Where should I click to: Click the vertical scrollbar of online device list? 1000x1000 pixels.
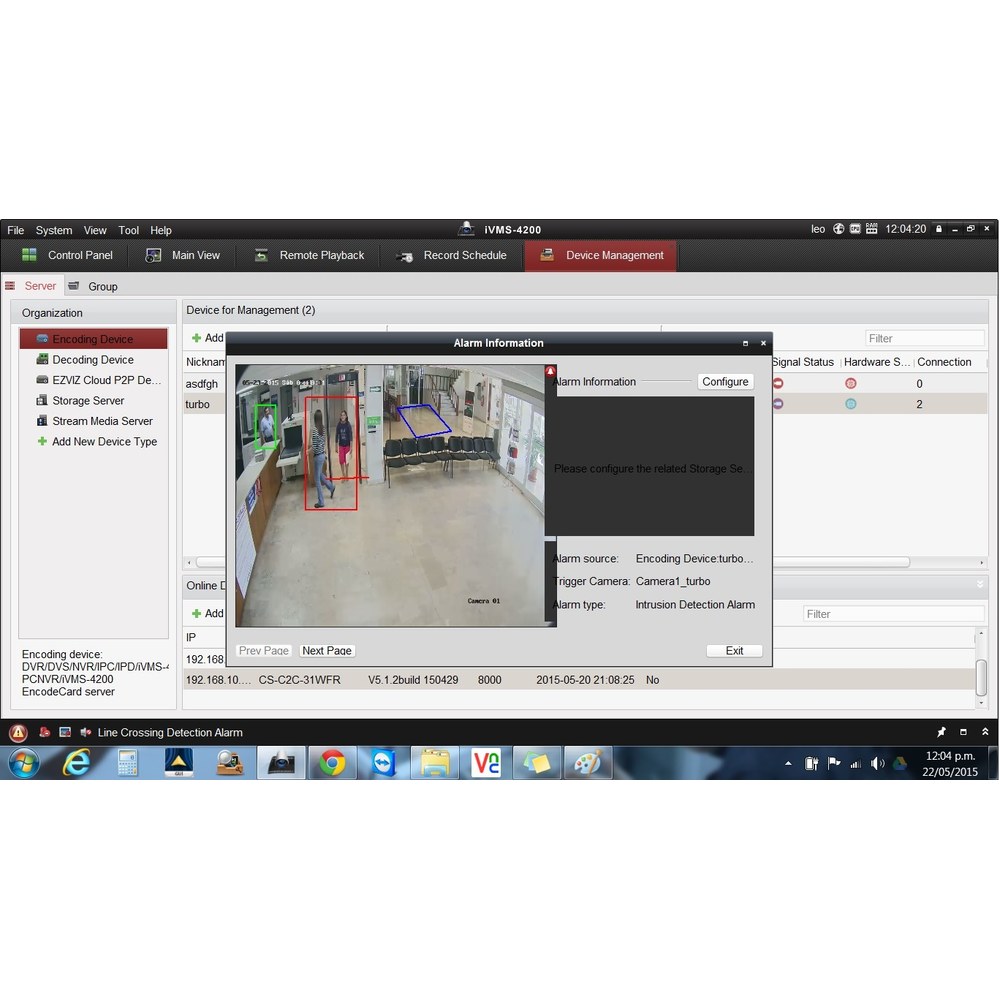982,677
